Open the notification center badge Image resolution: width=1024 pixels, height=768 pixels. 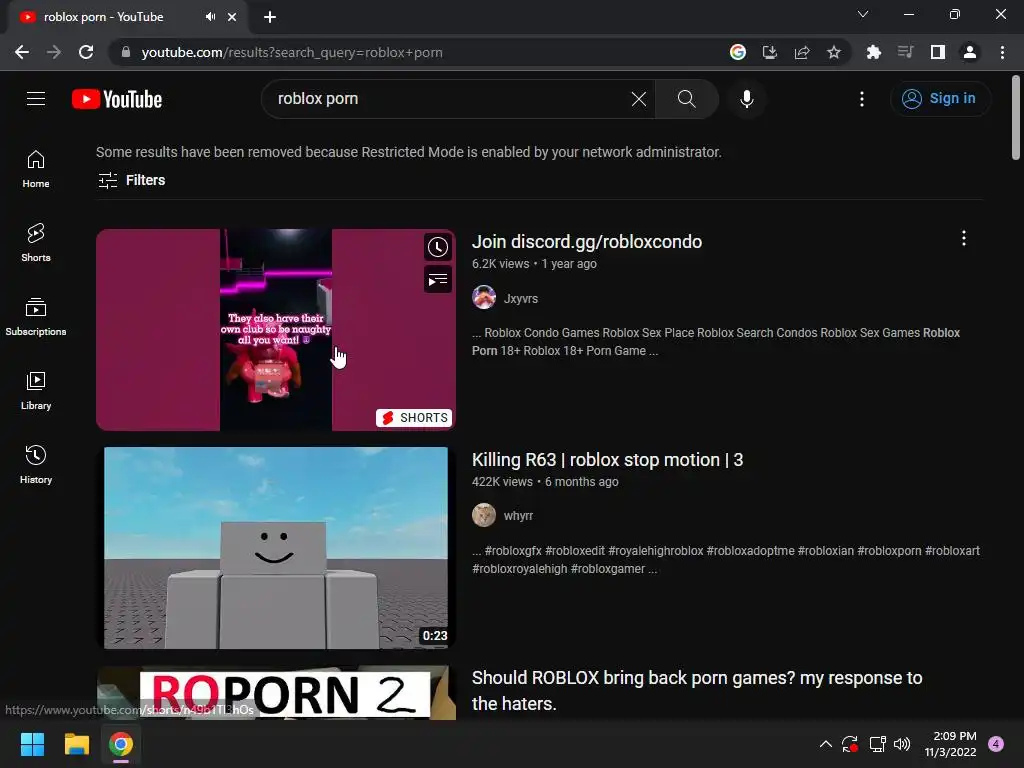click(x=996, y=744)
